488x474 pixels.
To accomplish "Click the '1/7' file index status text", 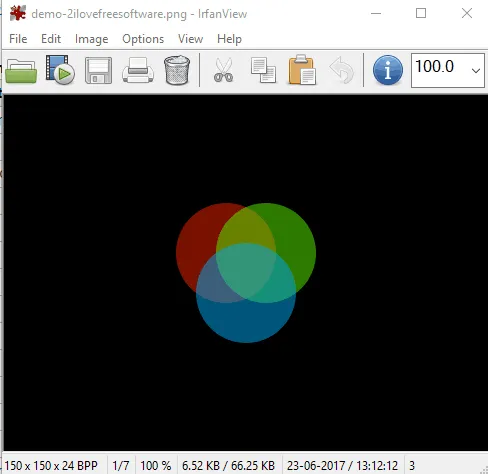I will pos(121,465).
